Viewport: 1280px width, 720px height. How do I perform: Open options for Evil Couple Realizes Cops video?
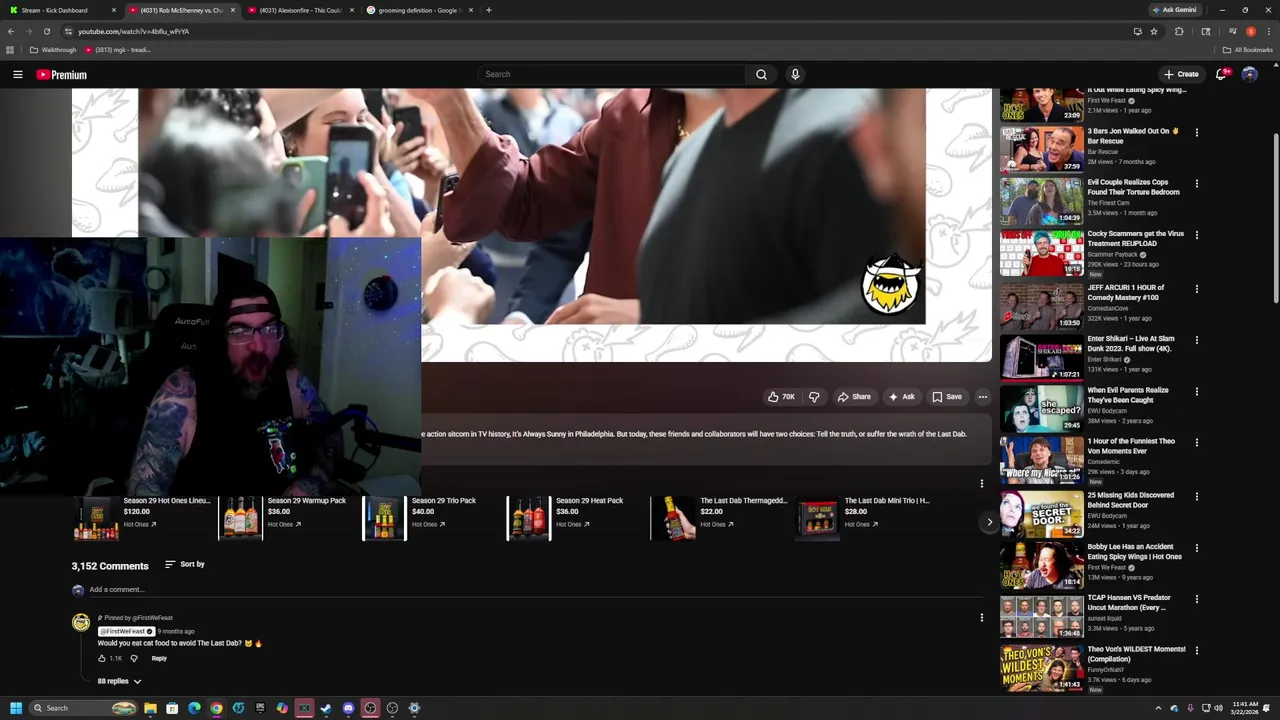(x=1196, y=184)
